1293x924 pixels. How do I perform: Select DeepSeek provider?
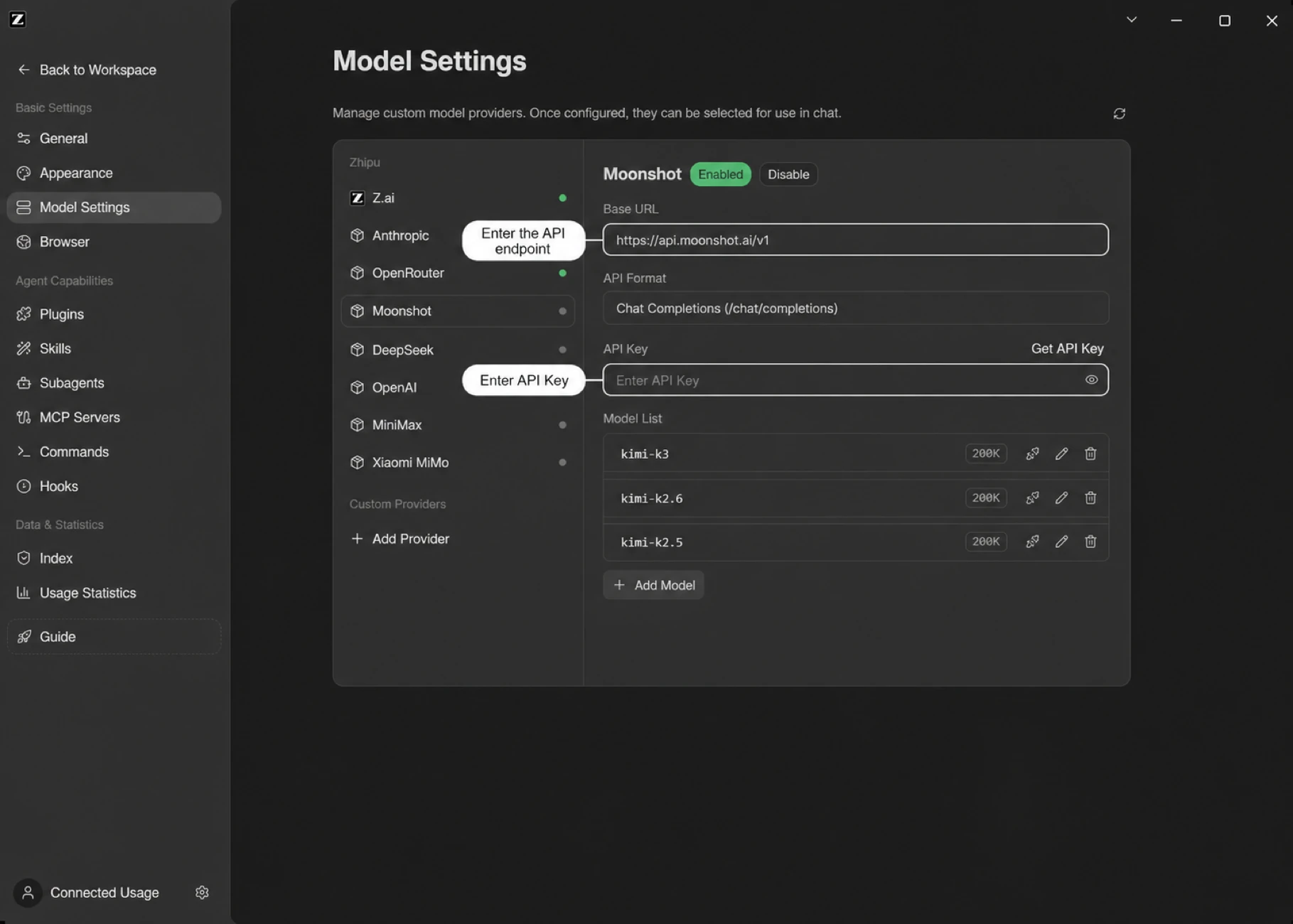pos(458,350)
